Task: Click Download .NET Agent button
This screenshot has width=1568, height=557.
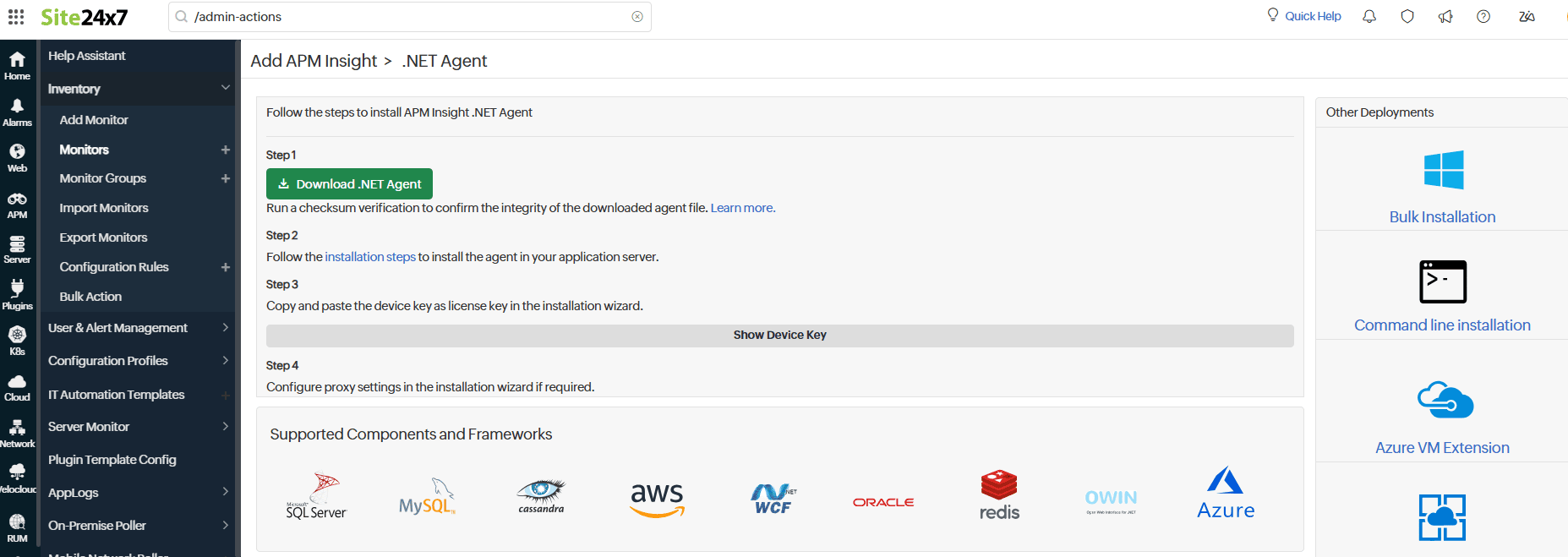Action: 349,184
